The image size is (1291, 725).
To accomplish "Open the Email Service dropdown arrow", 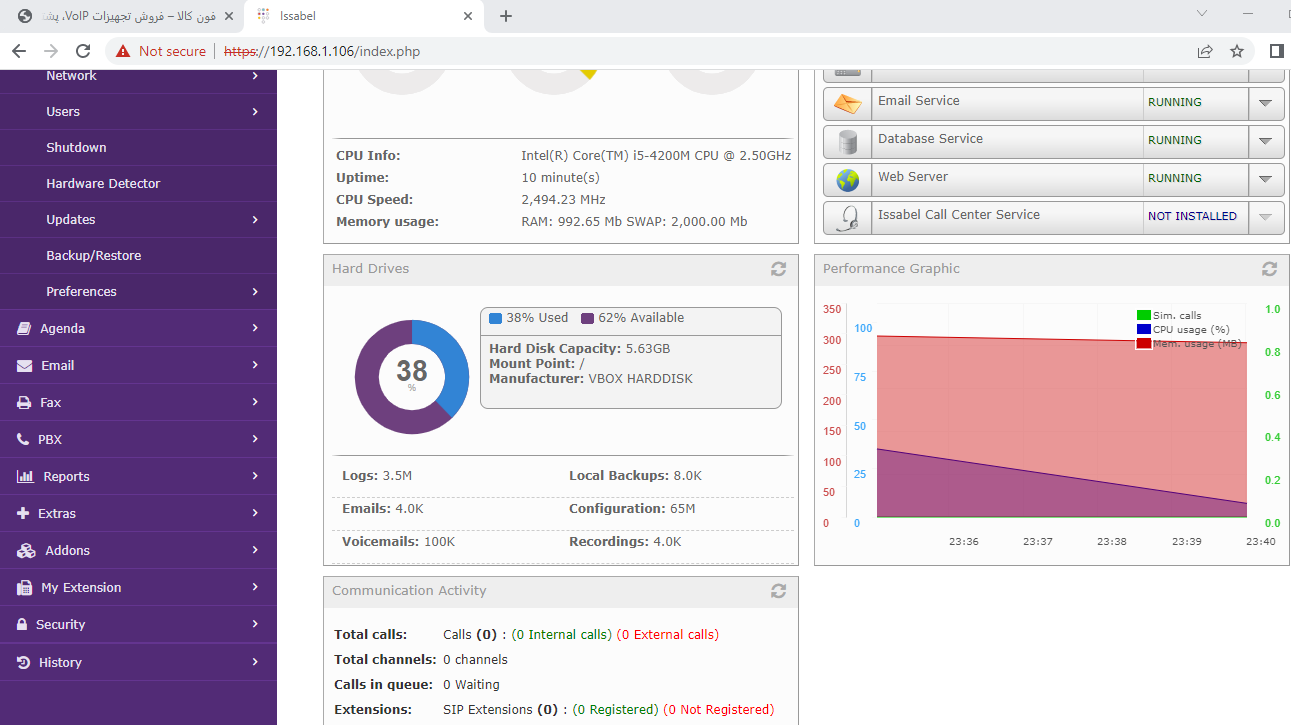I will coord(1266,103).
